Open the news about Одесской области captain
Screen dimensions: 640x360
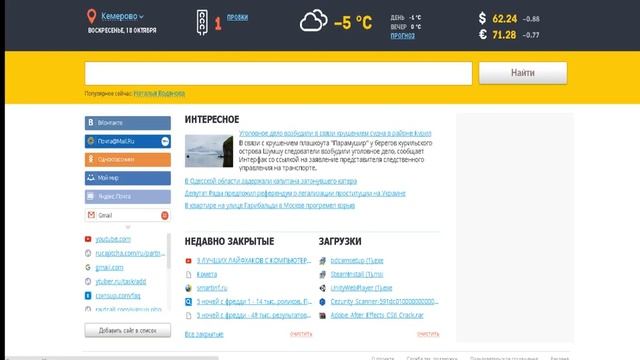click(271, 181)
